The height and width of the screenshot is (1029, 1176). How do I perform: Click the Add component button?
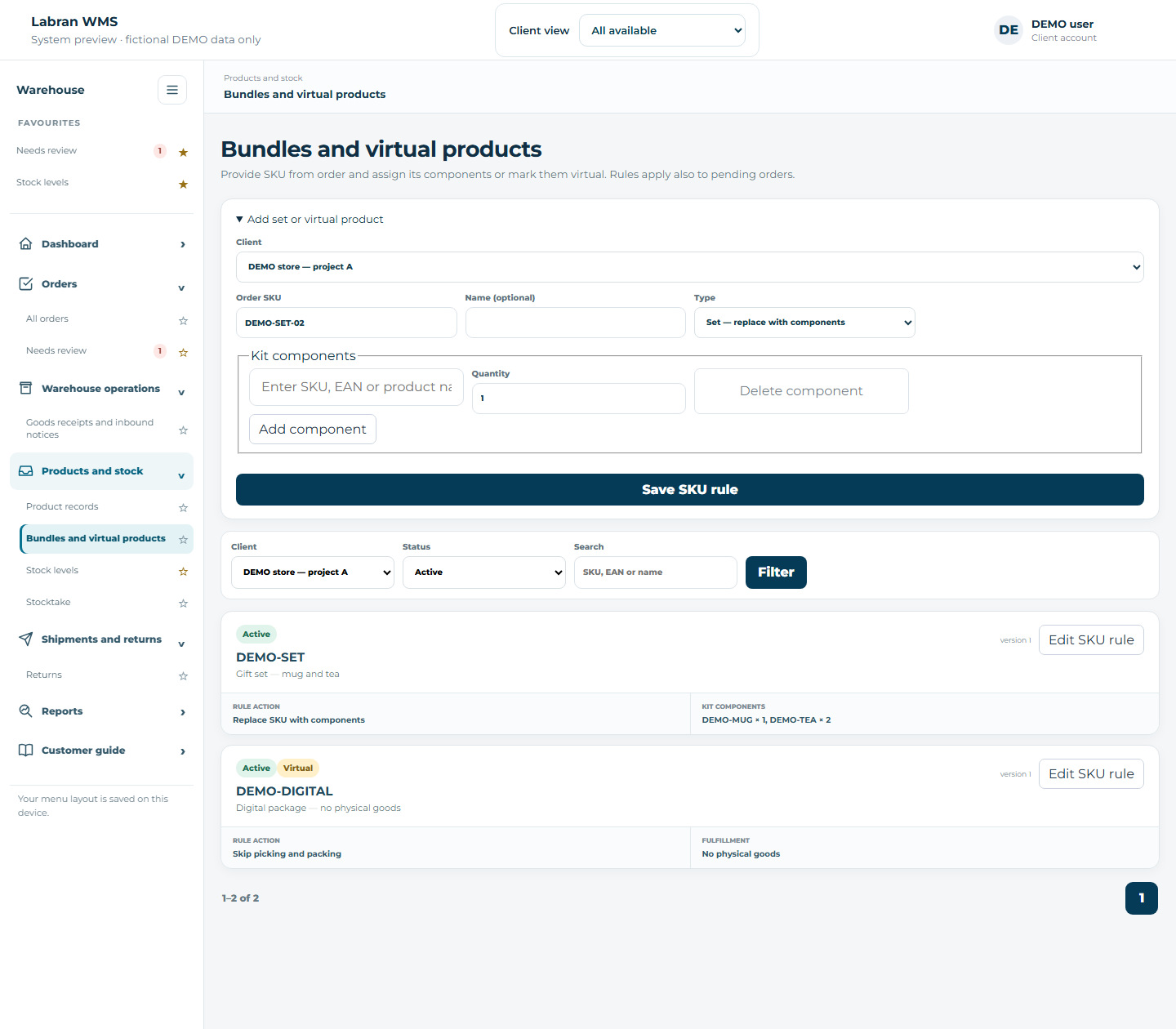pyautogui.click(x=313, y=429)
